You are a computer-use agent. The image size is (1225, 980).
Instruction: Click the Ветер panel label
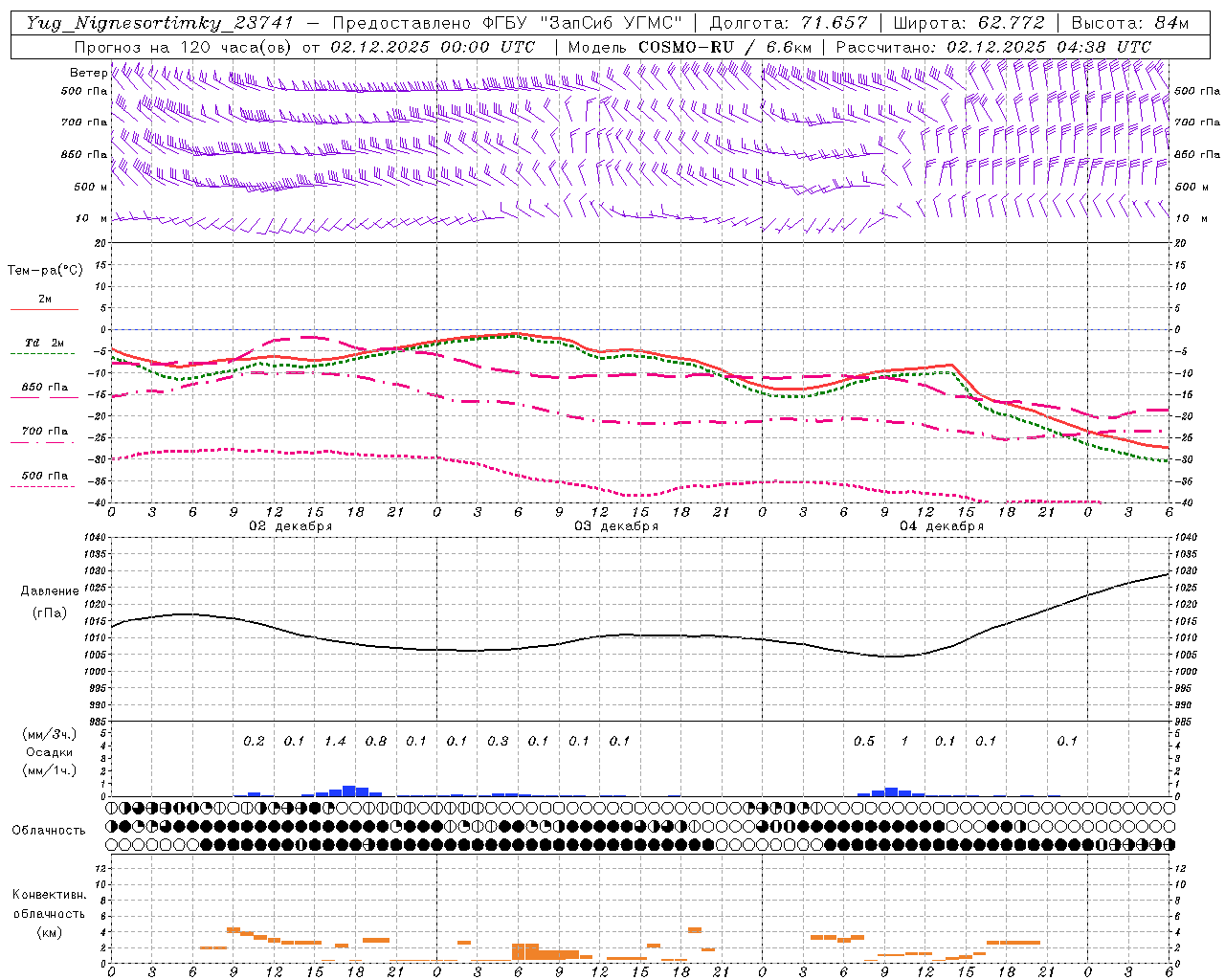(88, 73)
